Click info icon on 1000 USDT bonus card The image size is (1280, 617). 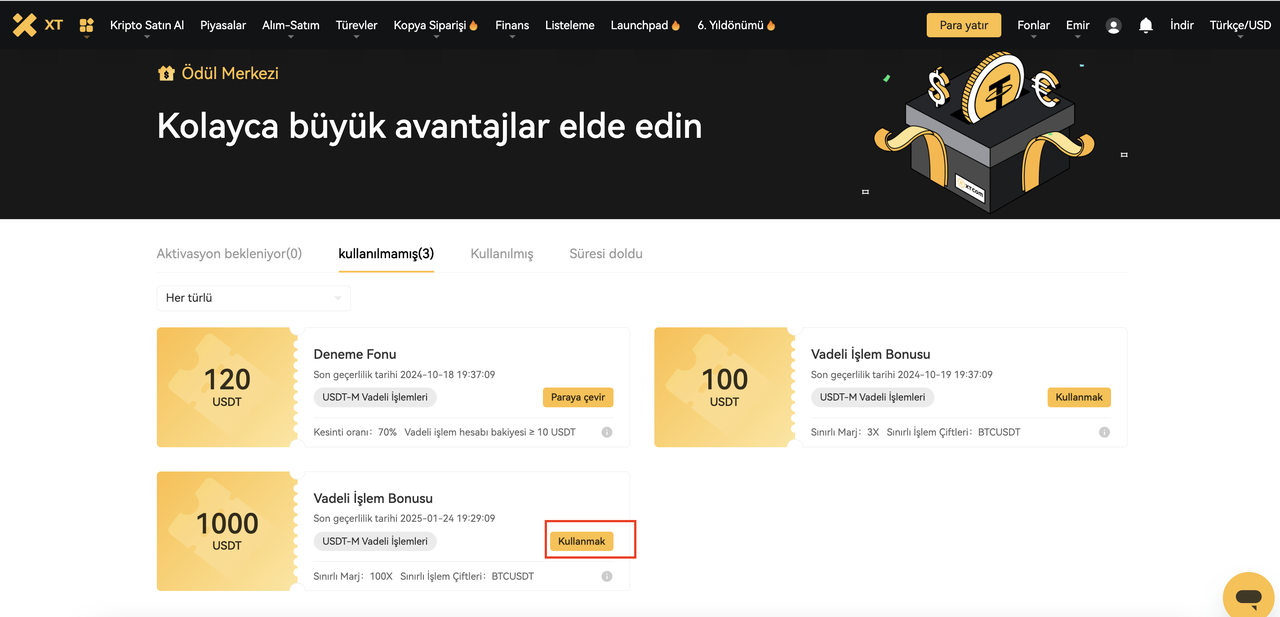point(607,576)
